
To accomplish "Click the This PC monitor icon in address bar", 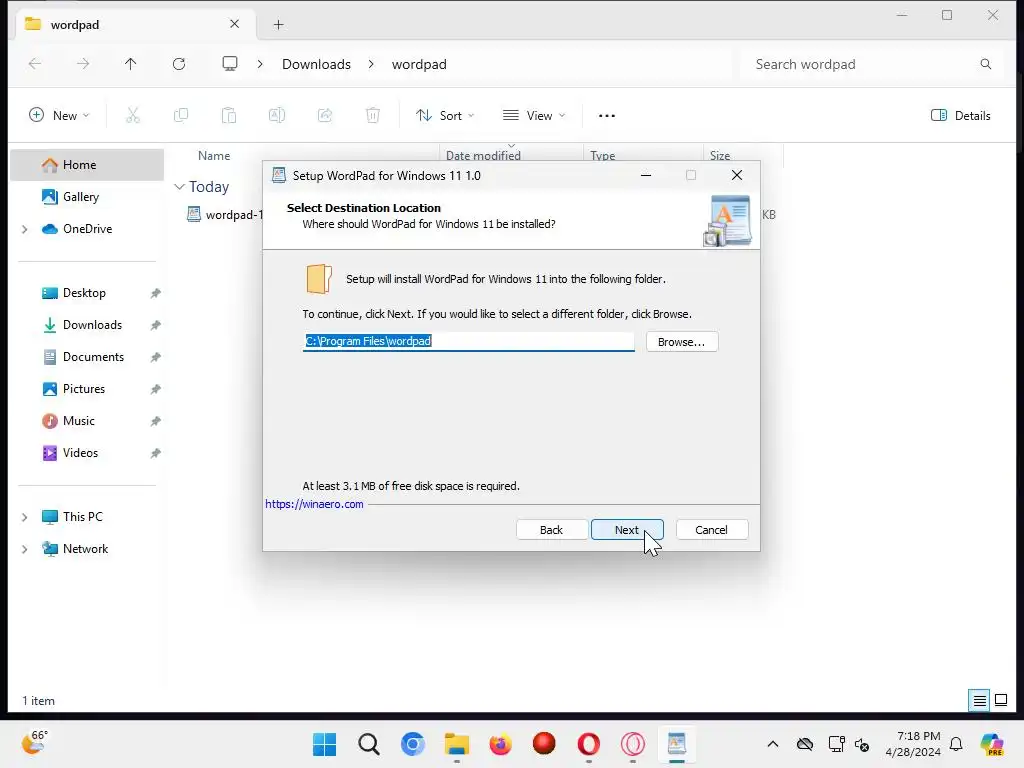I will pyautogui.click(x=230, y=64).
